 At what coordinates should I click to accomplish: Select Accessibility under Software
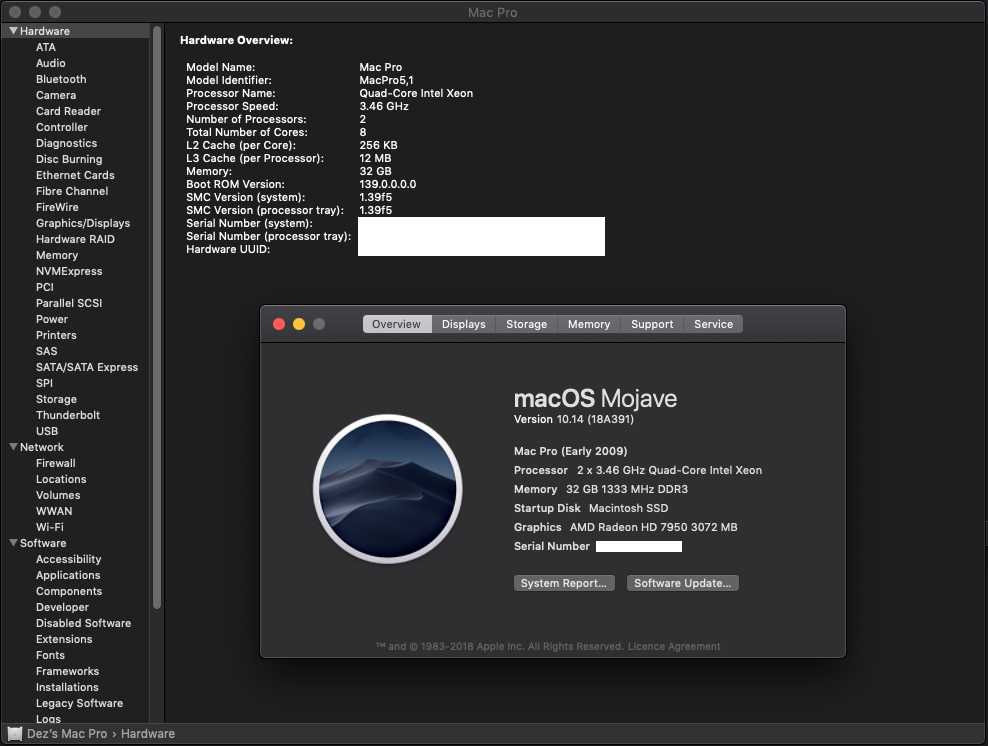[68, 559]
